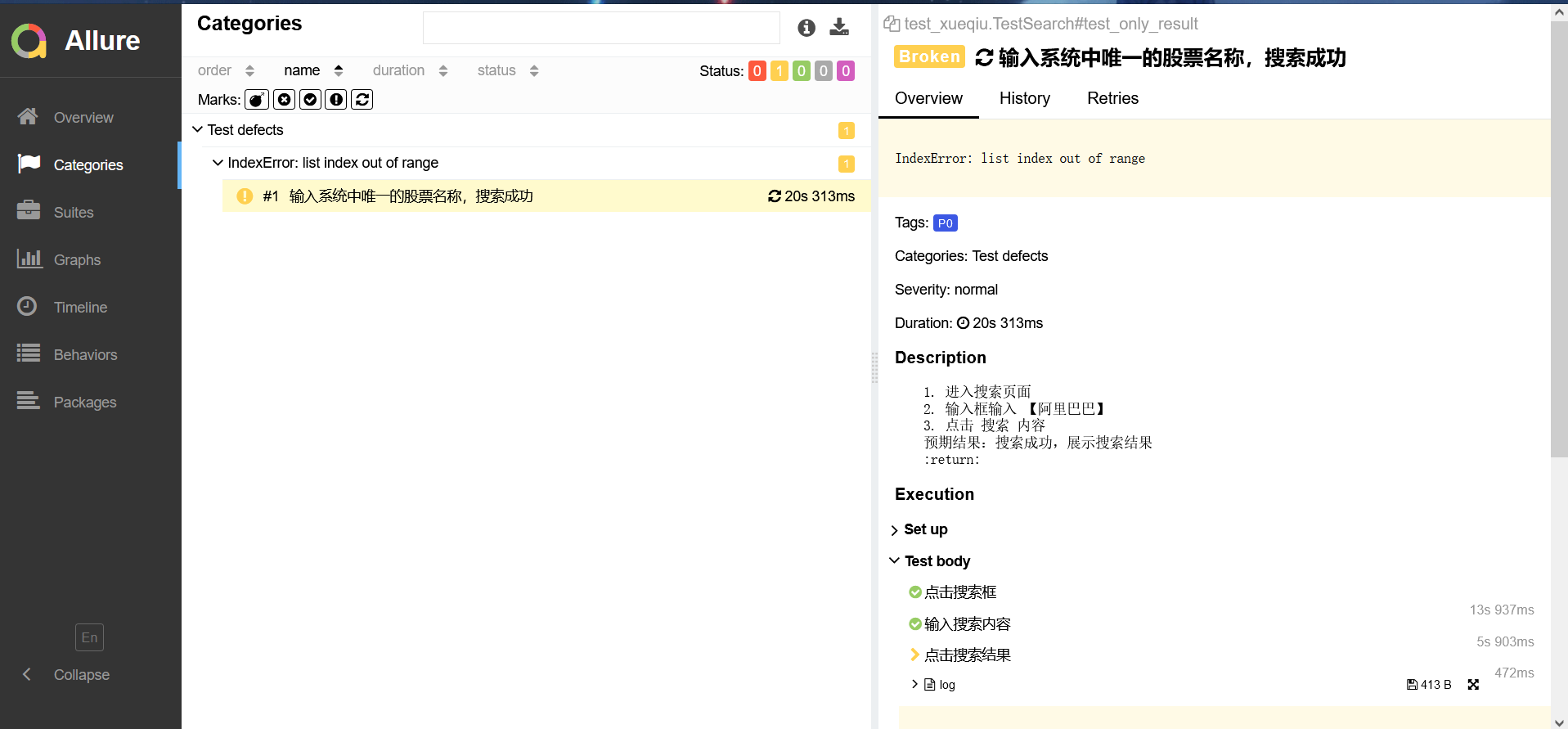
Task: Click the log file document icon
Action: [x=929, y=684]
